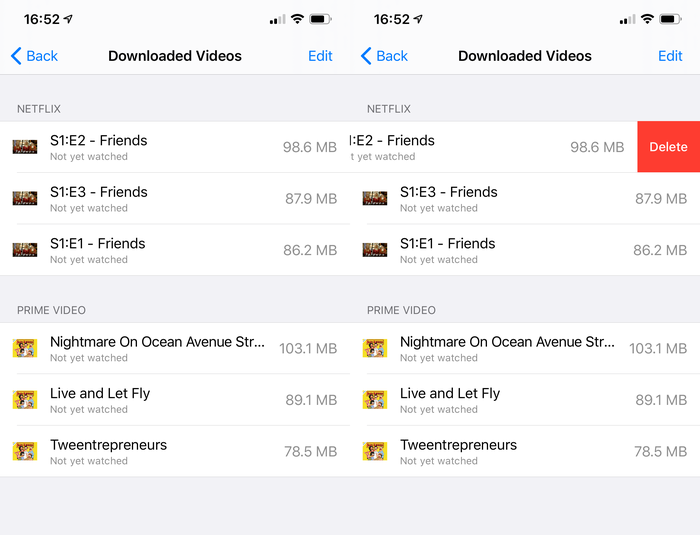Select 'S1:E3 - Friends' title, left screen
This screenshot has width=700, height=535.
(99, 192)
